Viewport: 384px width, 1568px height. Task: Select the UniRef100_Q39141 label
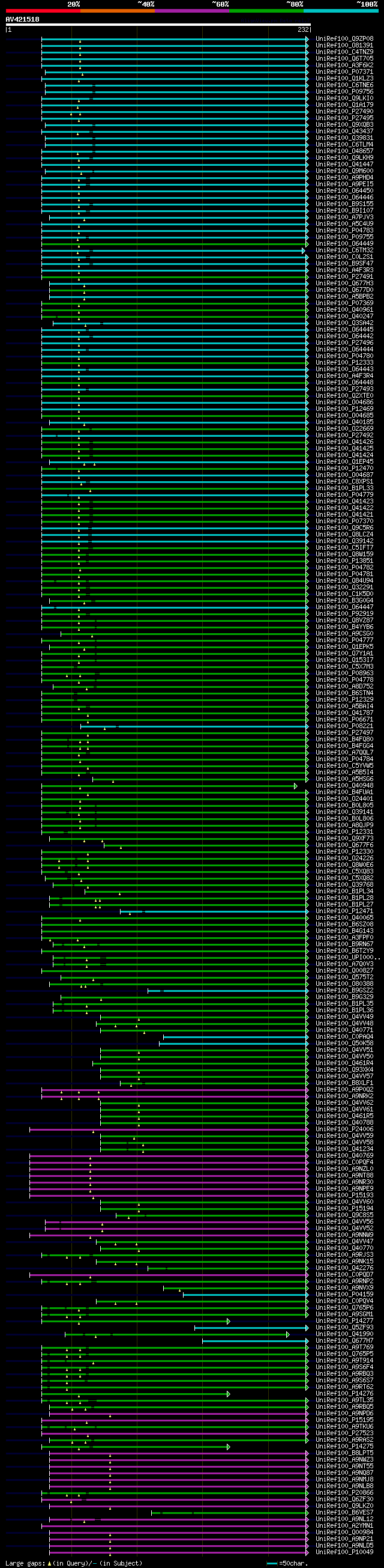pos(344,812)
